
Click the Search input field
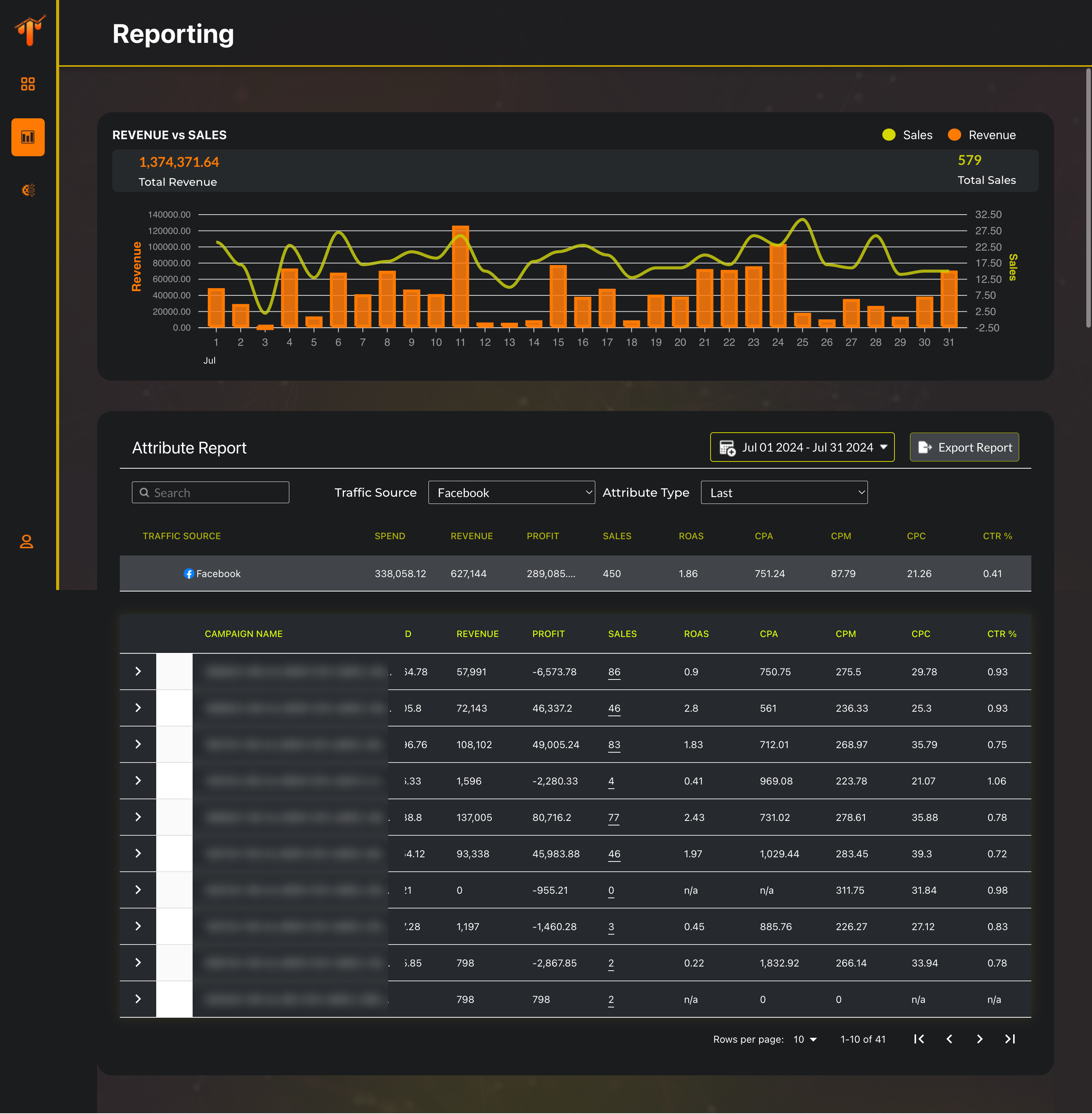[x=210, y=493]
